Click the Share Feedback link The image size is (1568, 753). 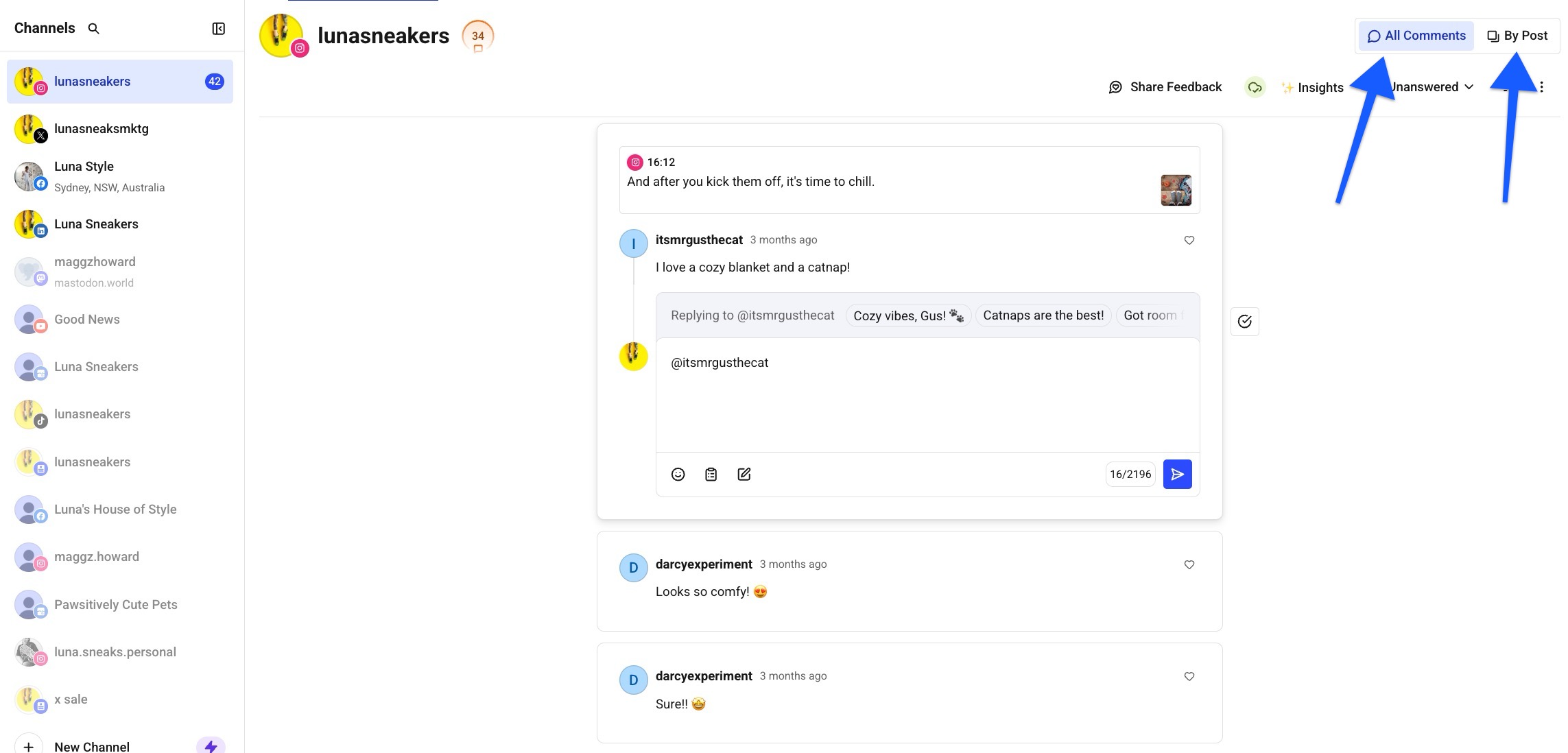1165,87
